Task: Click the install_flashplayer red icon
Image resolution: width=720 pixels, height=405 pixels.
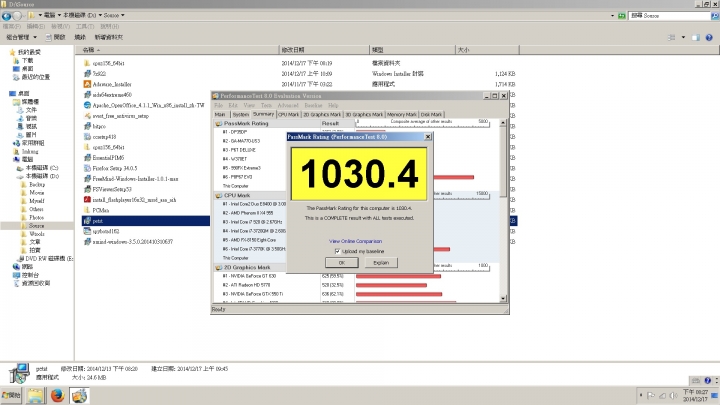Action: click(87, 200)
